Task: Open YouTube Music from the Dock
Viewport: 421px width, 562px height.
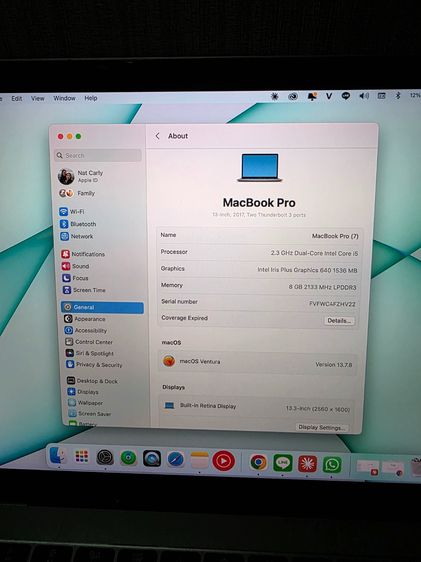Action: 224,461
